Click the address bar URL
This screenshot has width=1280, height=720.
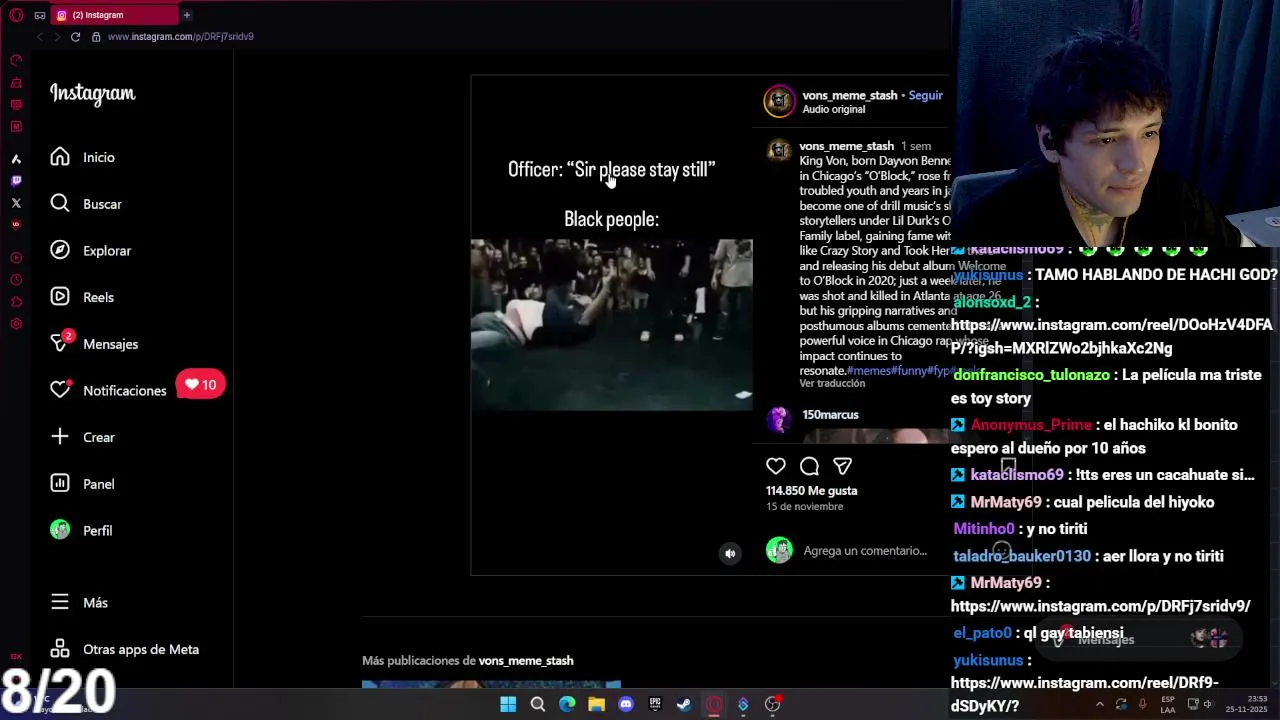coord(181,37)
